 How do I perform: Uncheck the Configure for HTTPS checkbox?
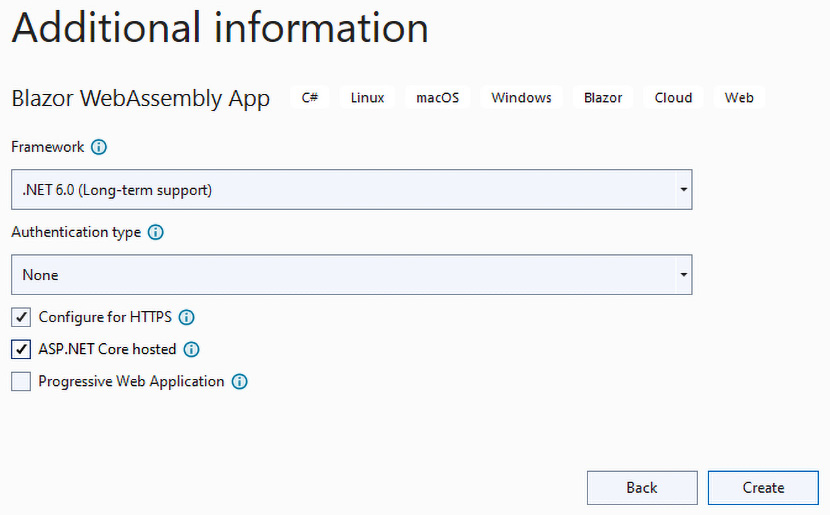point(21,317)
